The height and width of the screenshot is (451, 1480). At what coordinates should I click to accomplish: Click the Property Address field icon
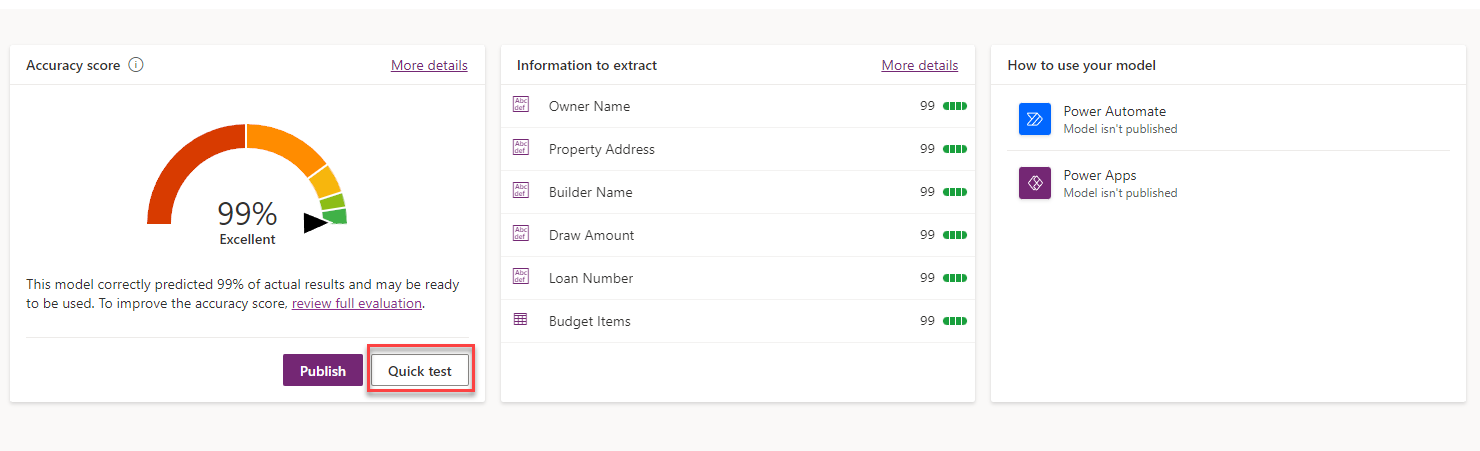[x=520, y=148]
